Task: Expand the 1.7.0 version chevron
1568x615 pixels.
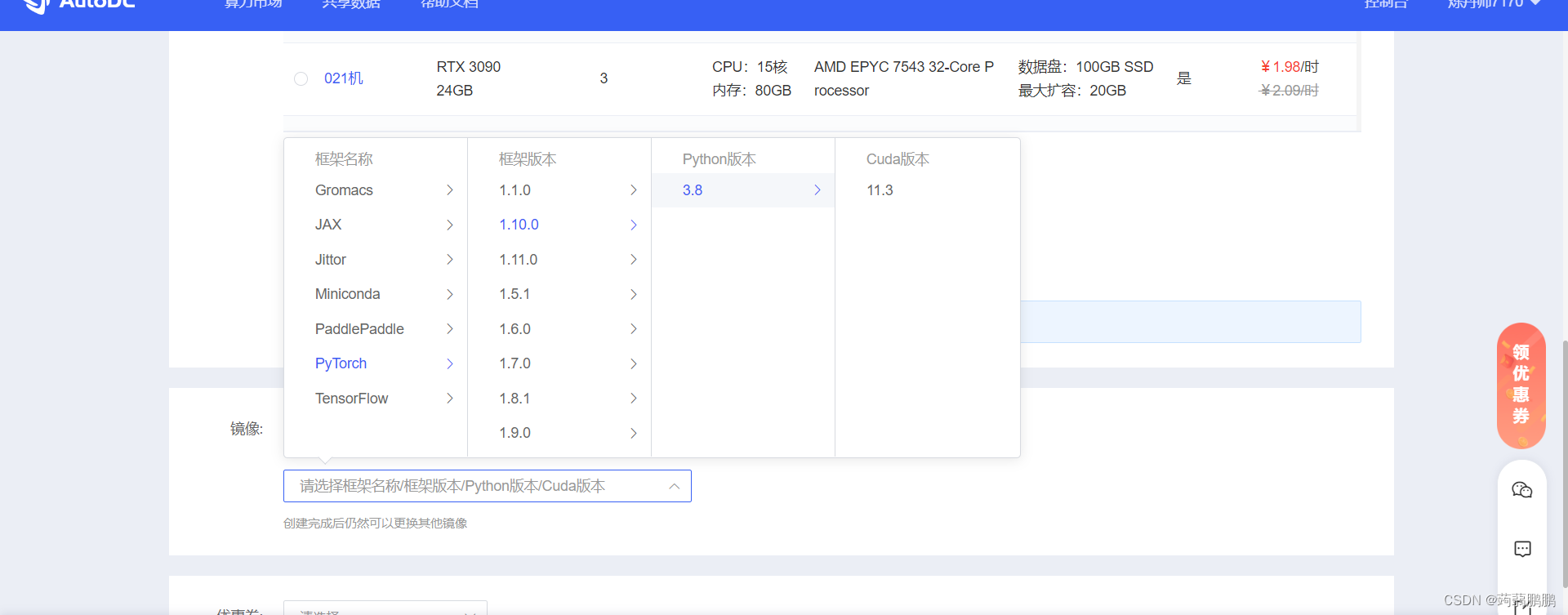Action: [634, 363]
